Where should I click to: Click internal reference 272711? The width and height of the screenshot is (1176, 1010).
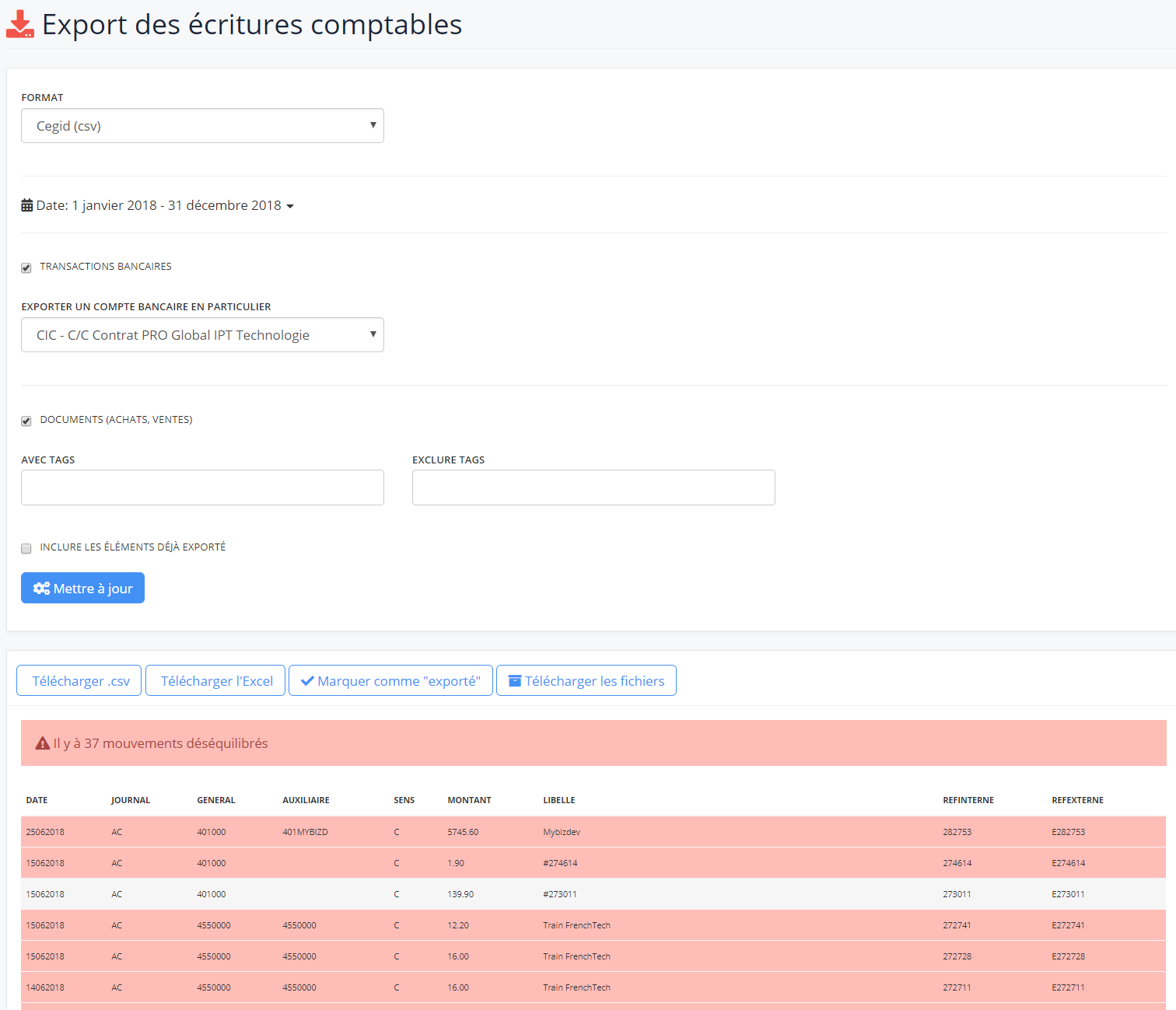pyautogui.click(x=957, y=987)
